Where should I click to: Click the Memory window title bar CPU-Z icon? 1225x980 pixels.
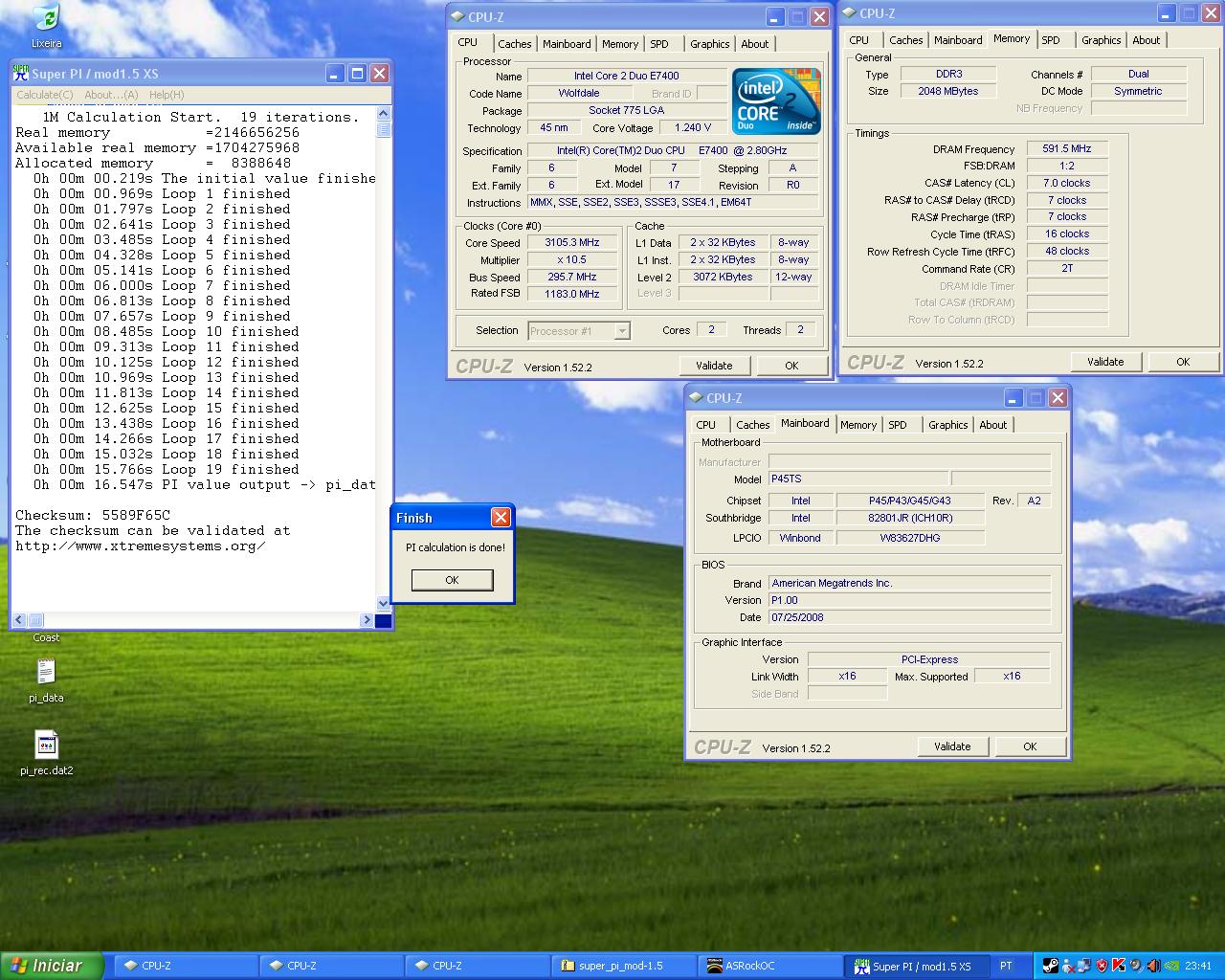coord(849,13)
